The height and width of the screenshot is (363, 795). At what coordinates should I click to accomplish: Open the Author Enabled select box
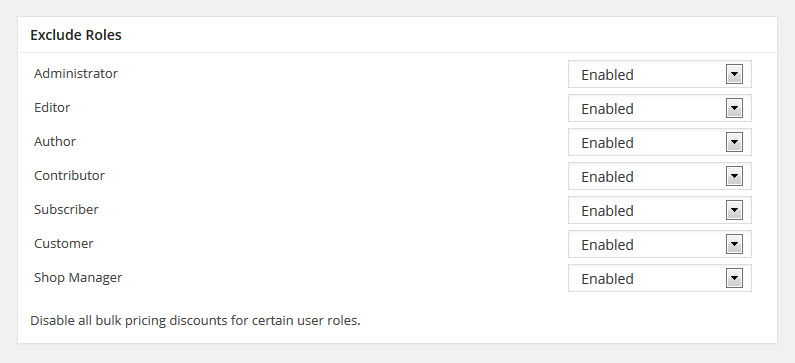click(x=660, y=142)
